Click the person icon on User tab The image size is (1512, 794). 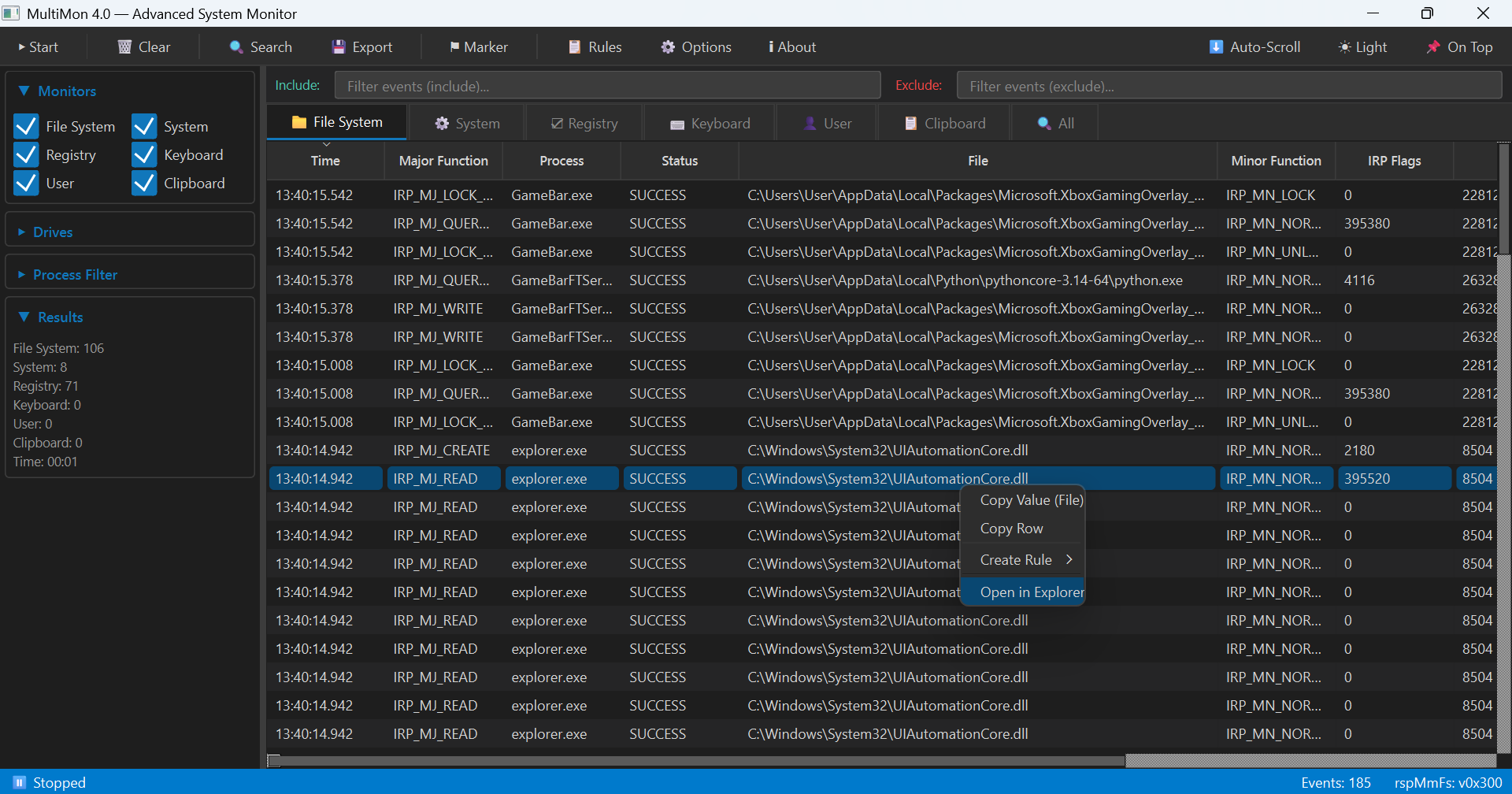tap(810, 124)
